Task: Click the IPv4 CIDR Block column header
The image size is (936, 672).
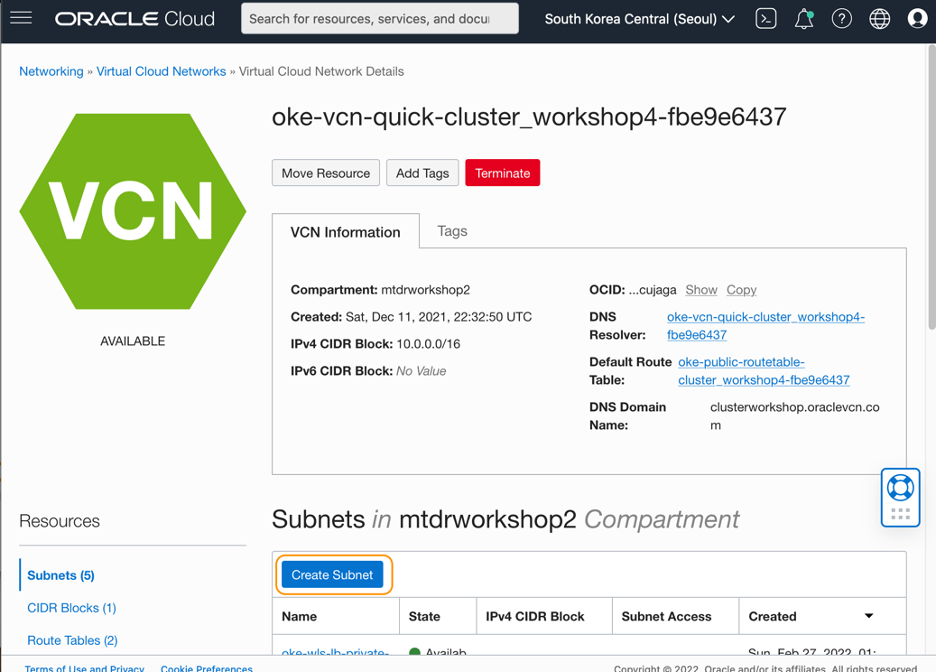Action: tap(544, 616)
